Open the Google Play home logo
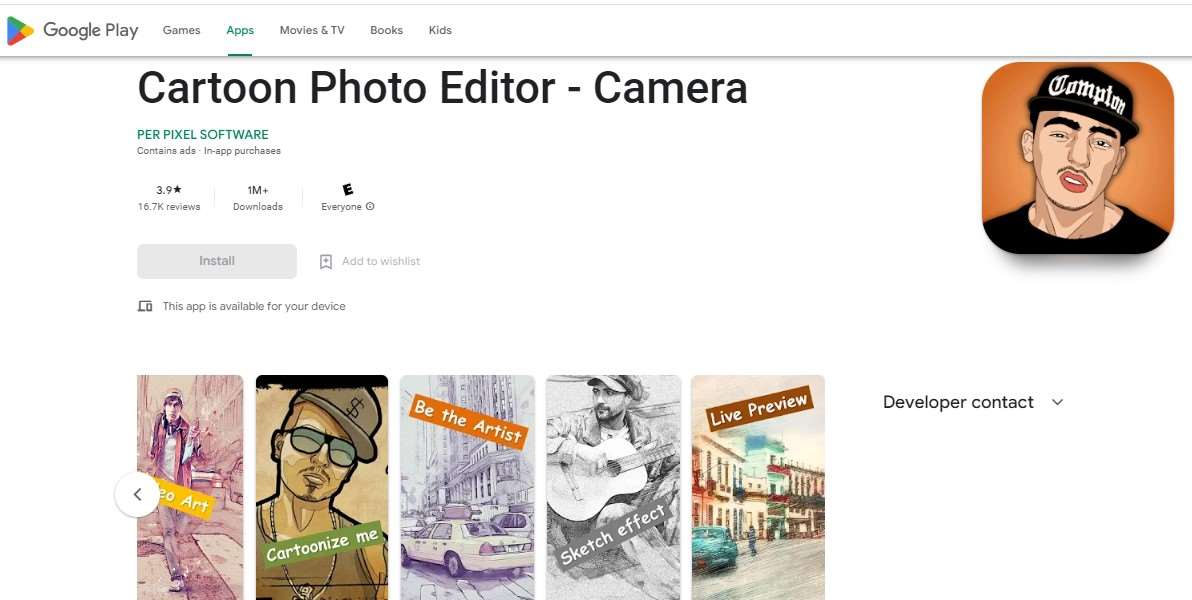Viewport: 1192px width, 600px height. pyautogui.click(x=72, y=30)
